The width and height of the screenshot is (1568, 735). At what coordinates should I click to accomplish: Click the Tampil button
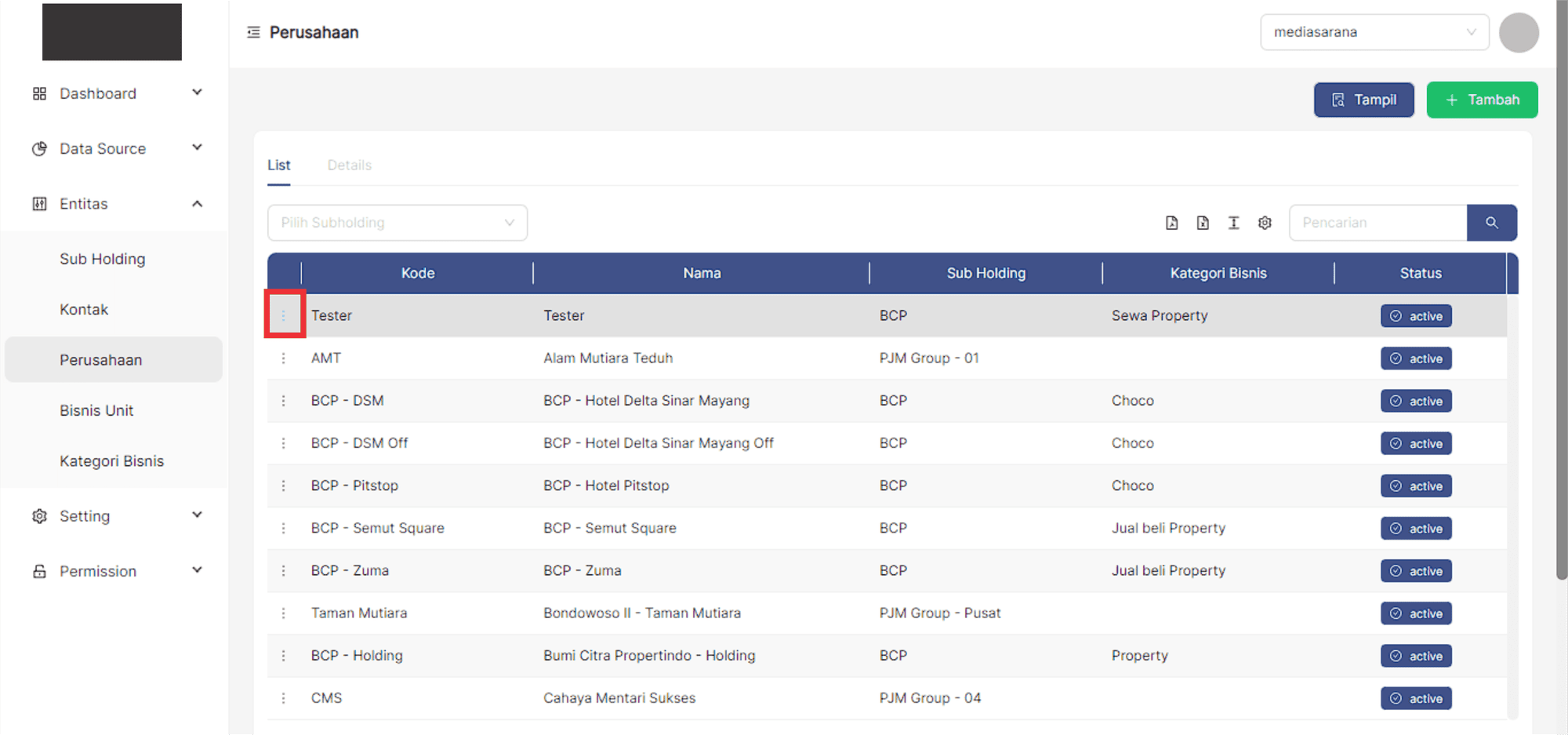(1363, 100)
